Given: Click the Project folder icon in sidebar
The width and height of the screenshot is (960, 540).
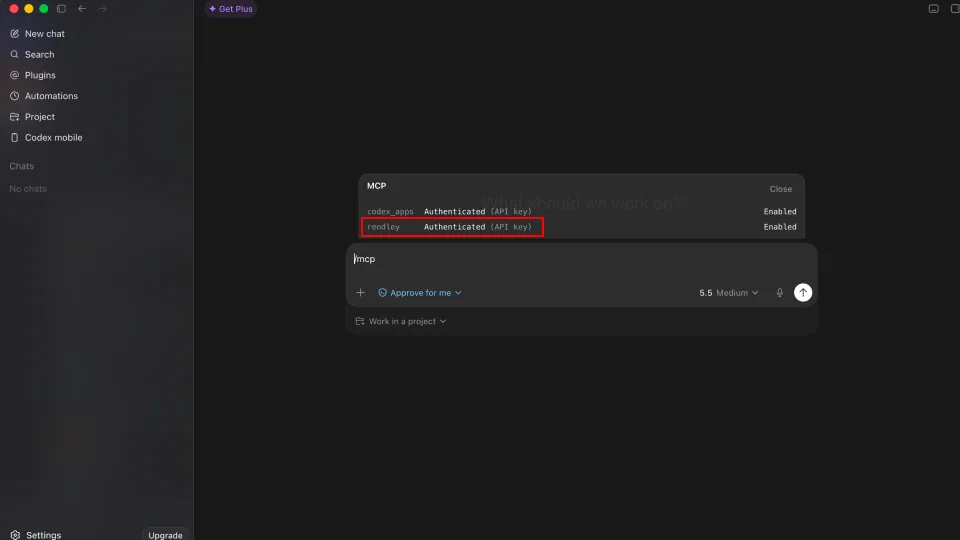Looking at the screenshot, I should coord(15,117).
